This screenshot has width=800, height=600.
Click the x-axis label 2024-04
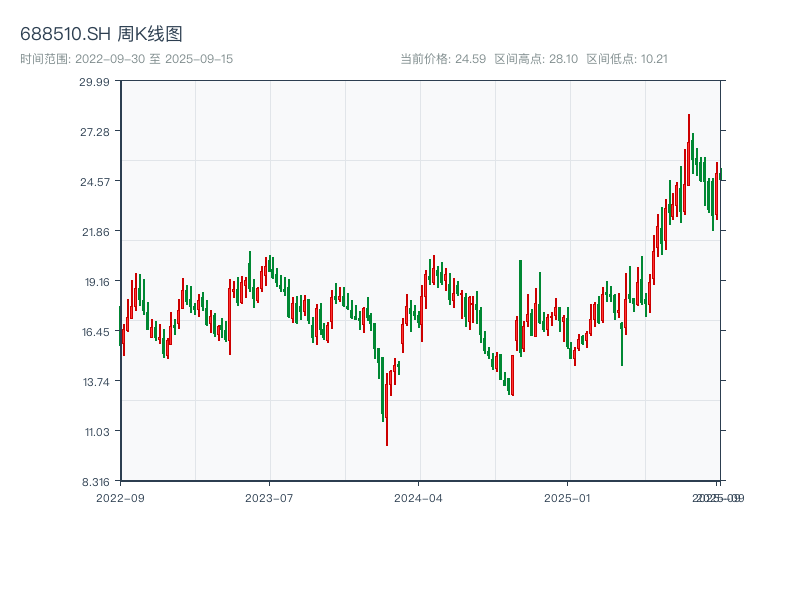[x=418, y=498]
